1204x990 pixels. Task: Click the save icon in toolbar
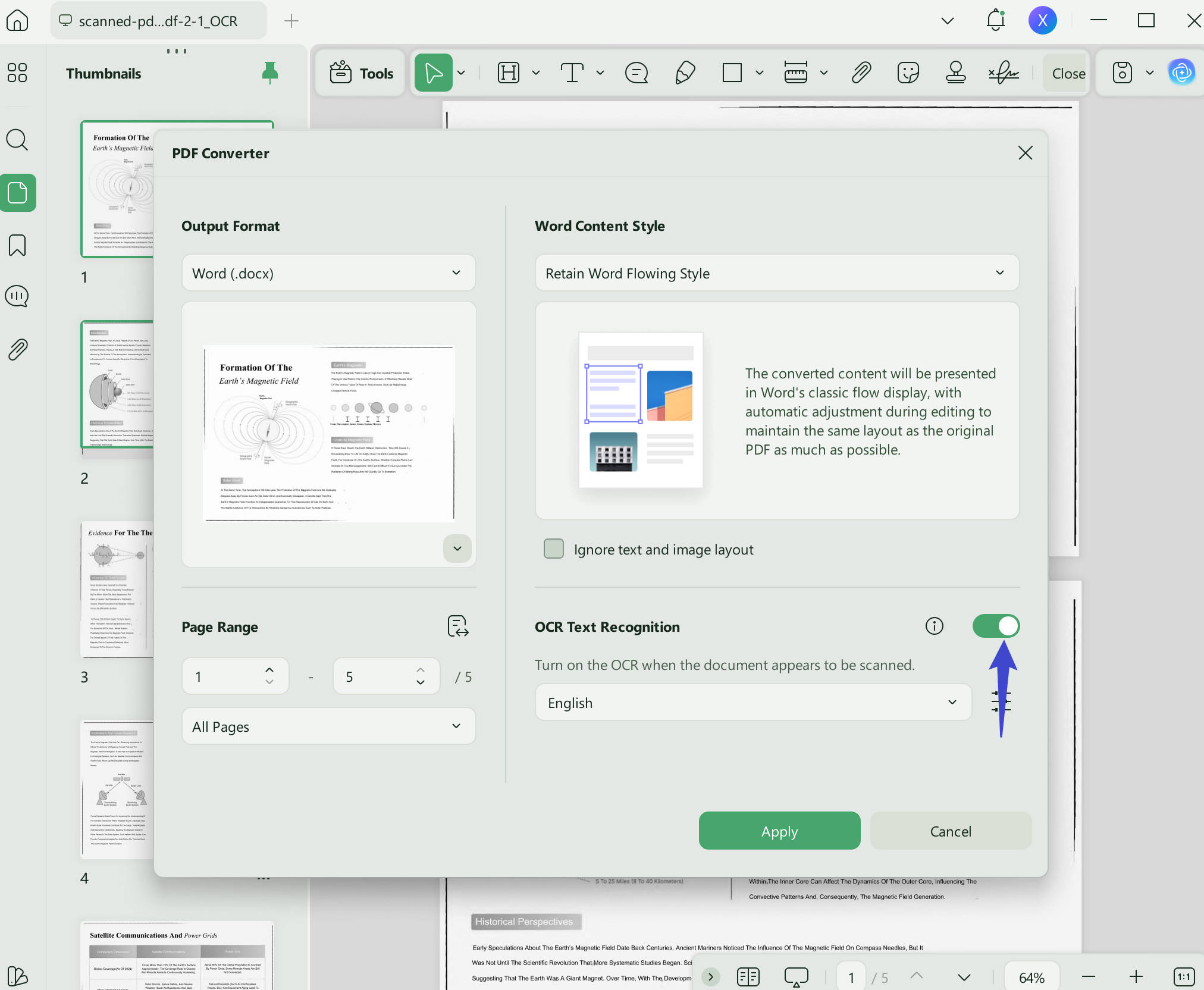pos(1122,73)
